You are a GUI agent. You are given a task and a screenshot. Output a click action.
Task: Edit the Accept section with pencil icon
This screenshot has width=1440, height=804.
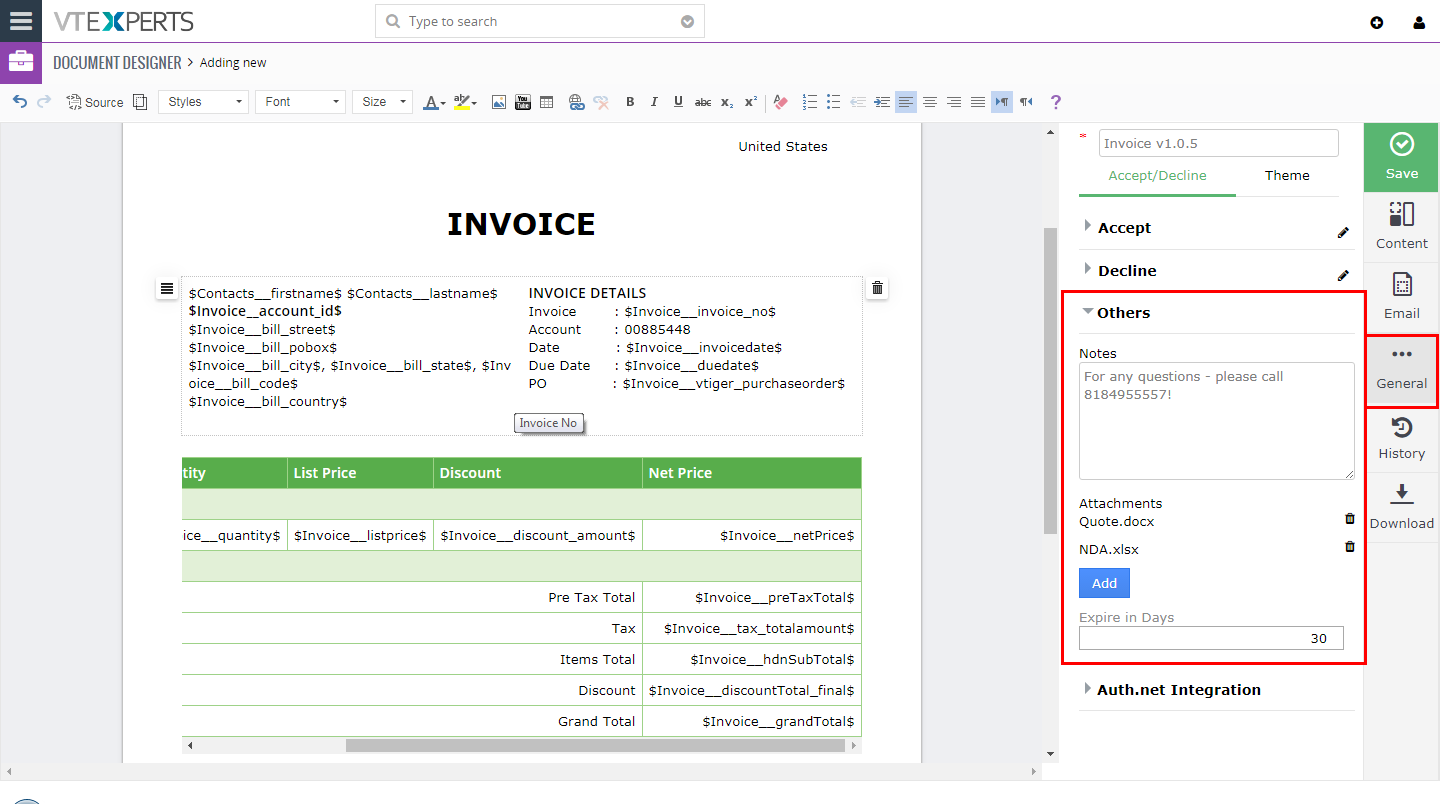tap(1343, 232)
